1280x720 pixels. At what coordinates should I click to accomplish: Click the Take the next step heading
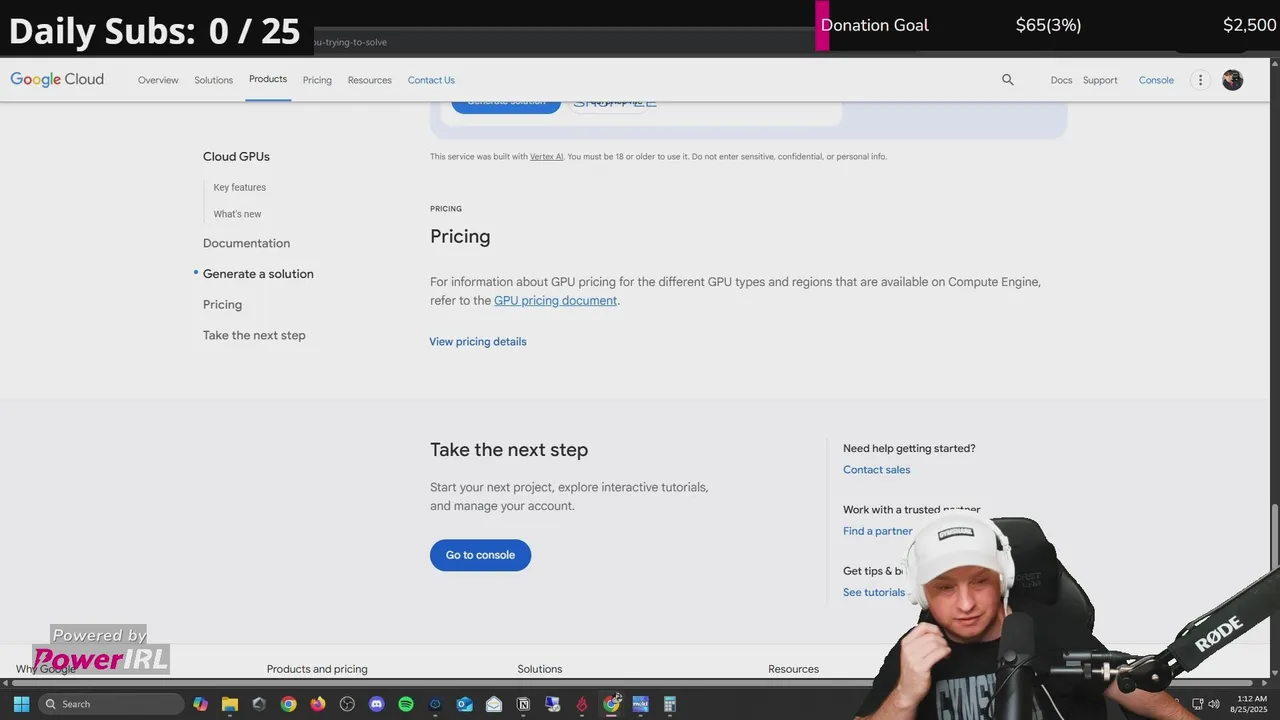point(509,450)
